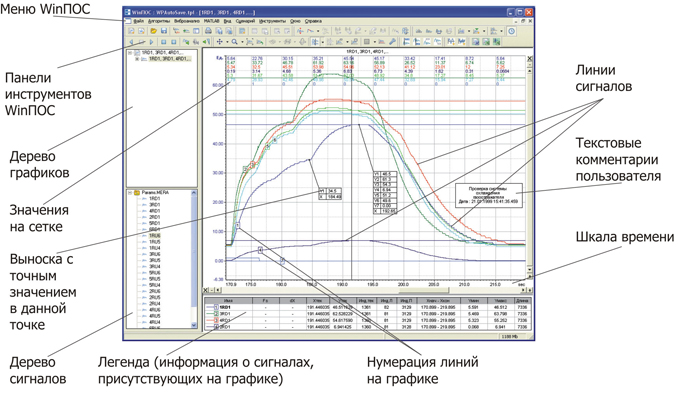Click the Имя column header in legend
This screenshot has width=700, height=404.
point(229,301)
